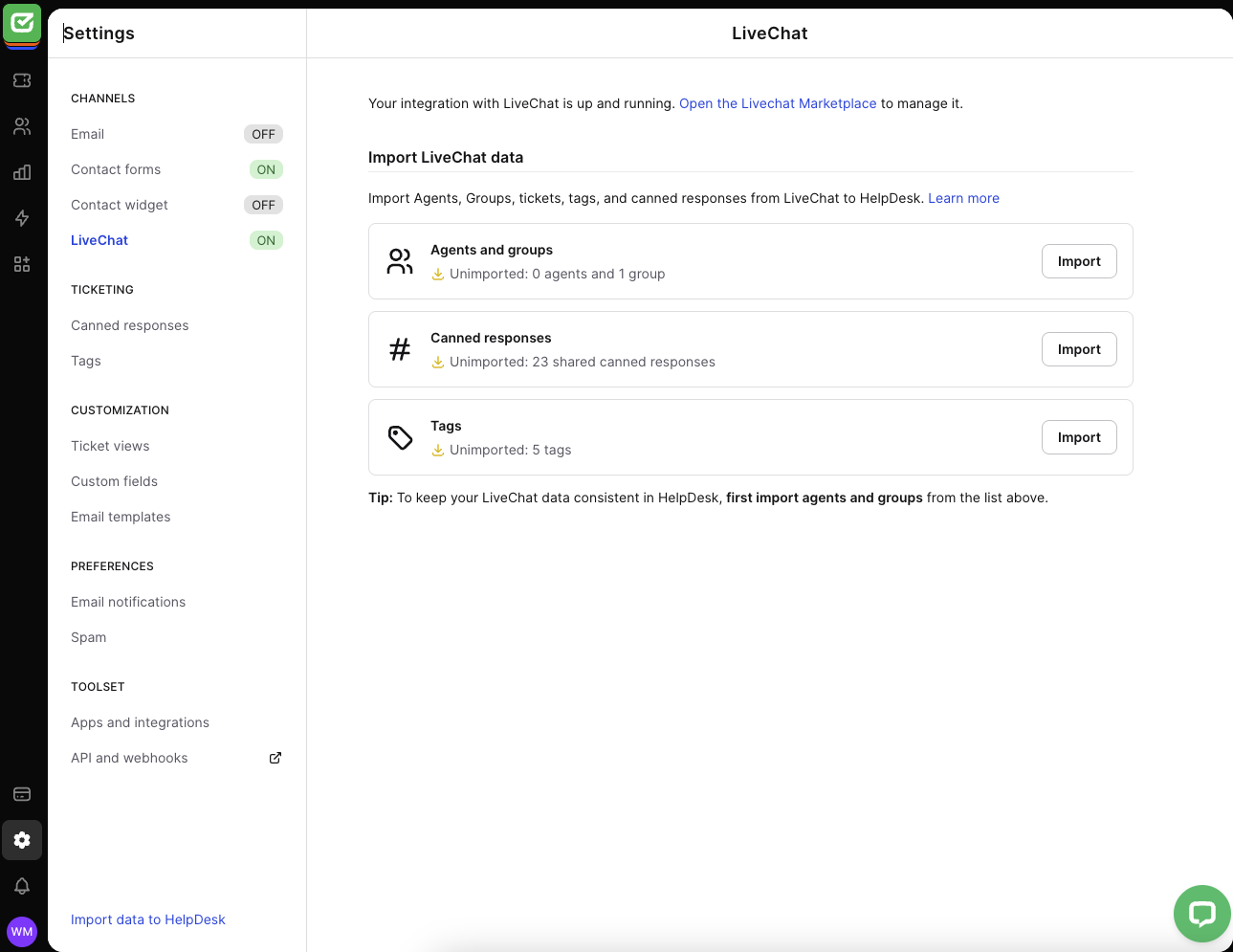
Task: Open Canned responses under Ticketing
Action: [130, 325]
